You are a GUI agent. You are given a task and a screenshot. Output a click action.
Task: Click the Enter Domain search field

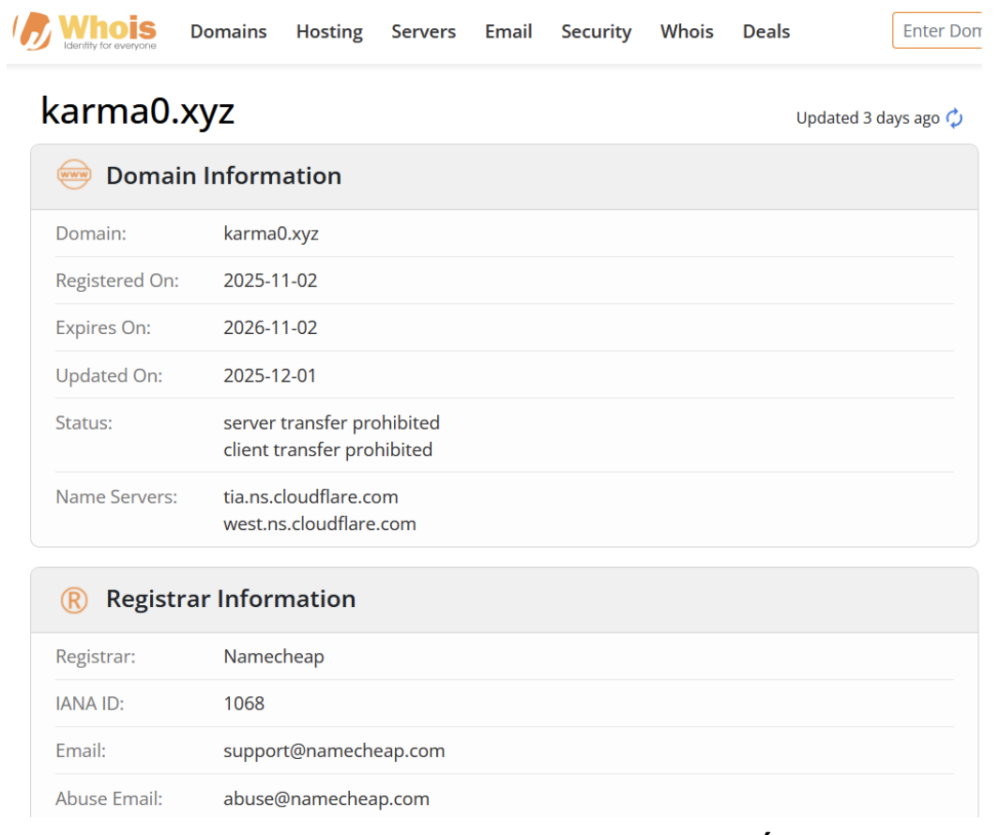click(x=938, y=31)
